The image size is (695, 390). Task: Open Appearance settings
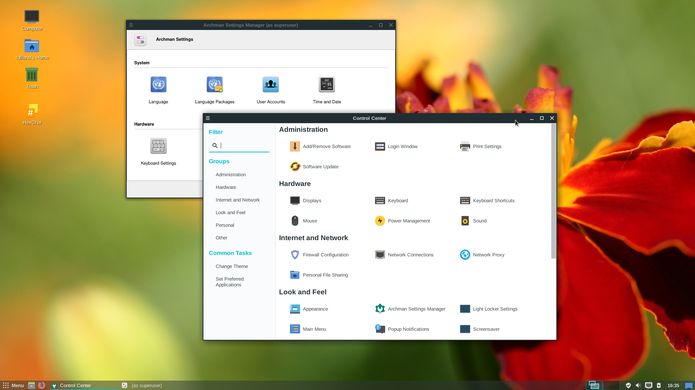308,309
